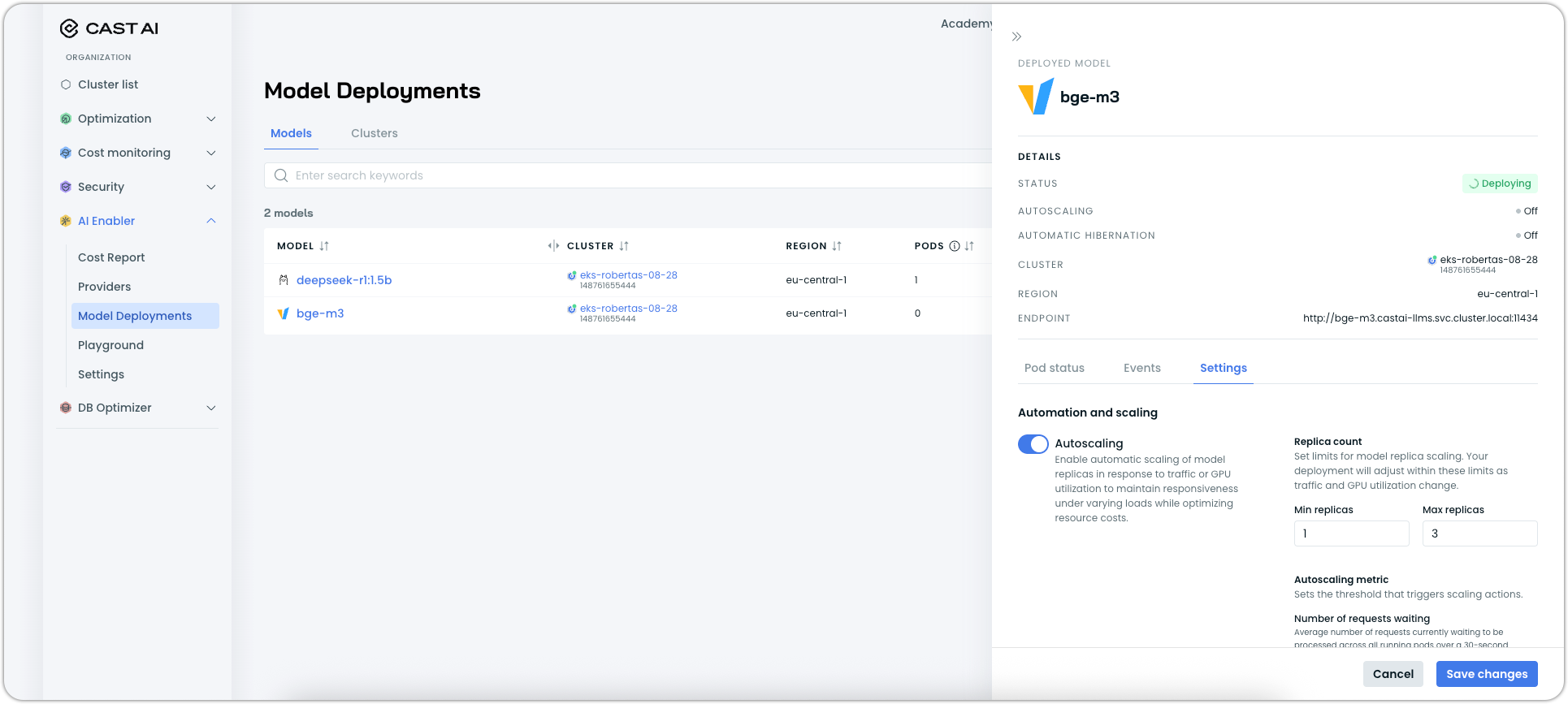Viewport: 1568px width, 704px height.
Task: Click the Cost monitoring sidebar icon
Action: click(x=66, y=153)
